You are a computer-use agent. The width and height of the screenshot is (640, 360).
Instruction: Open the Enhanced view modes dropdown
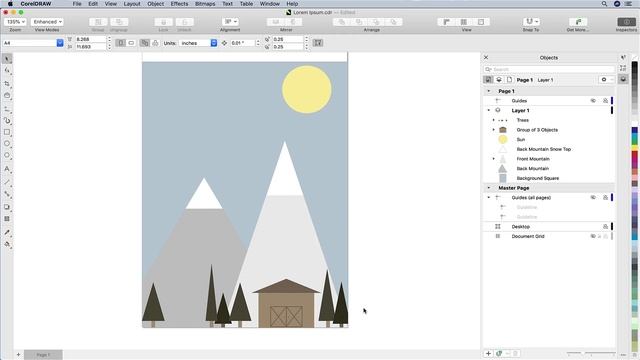(47, 22)
